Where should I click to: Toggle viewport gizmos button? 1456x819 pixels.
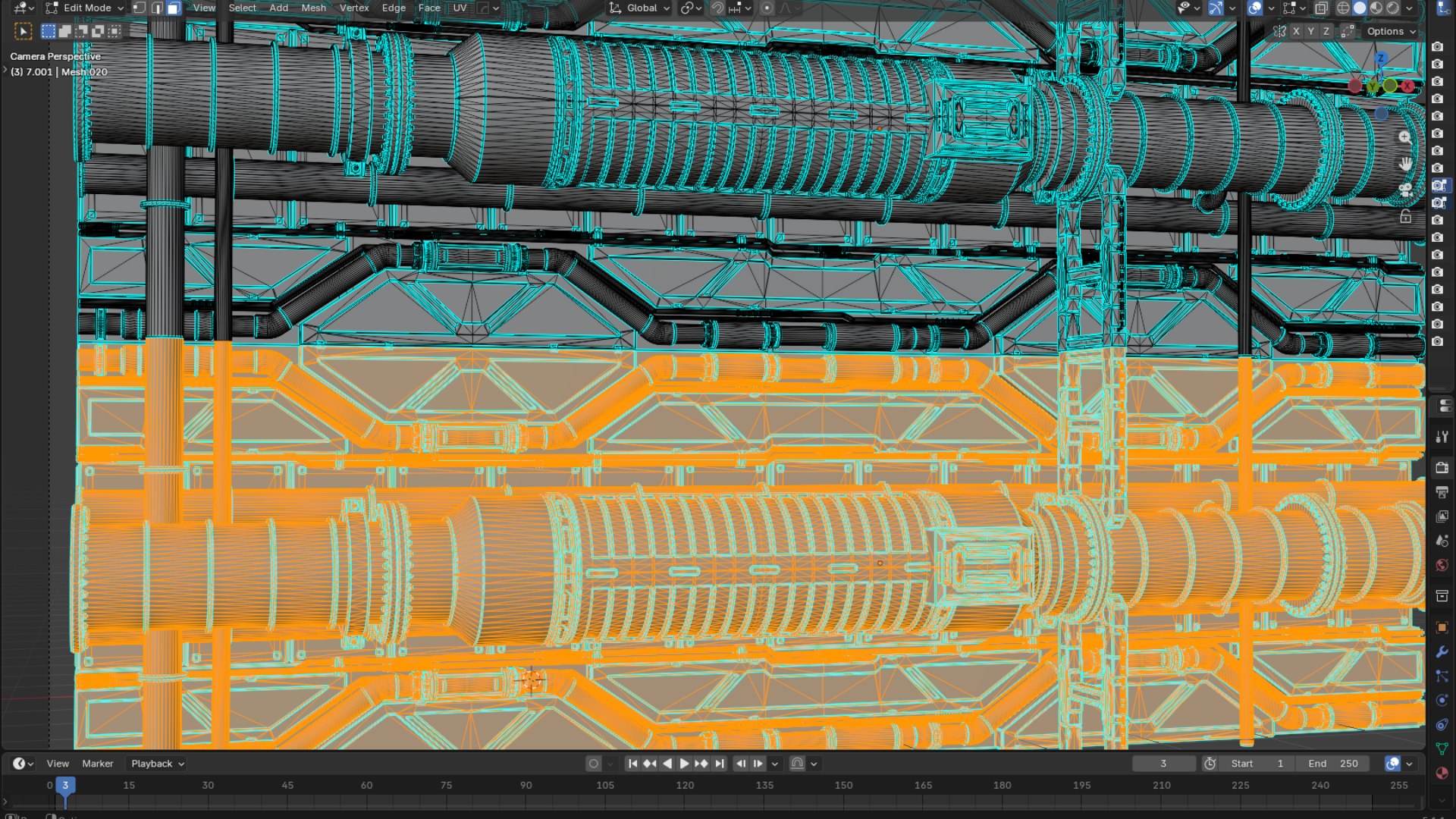tap(1216, 8)
